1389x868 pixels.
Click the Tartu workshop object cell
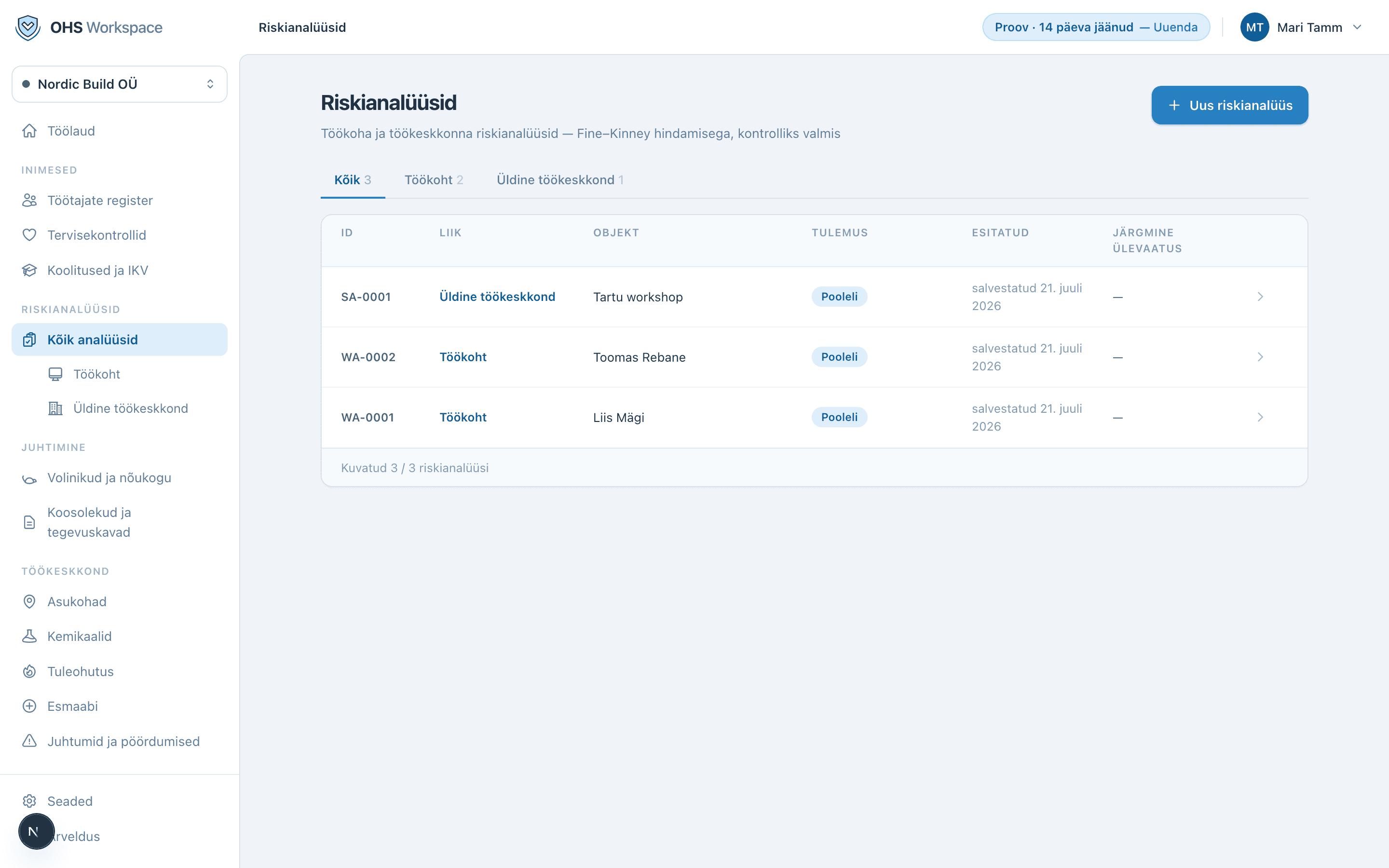click(x=638, y=297)
